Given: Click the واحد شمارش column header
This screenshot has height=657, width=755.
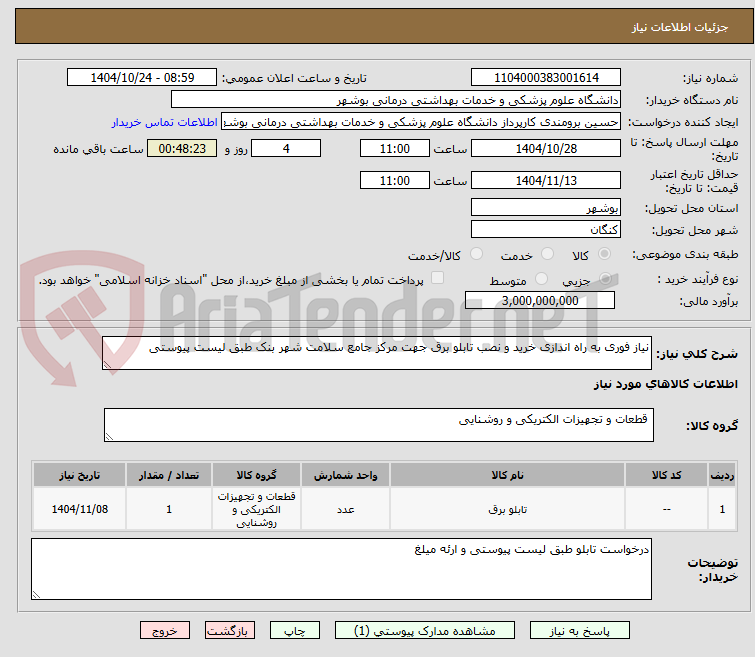Looking at the screenshot, I should (346, 475).
